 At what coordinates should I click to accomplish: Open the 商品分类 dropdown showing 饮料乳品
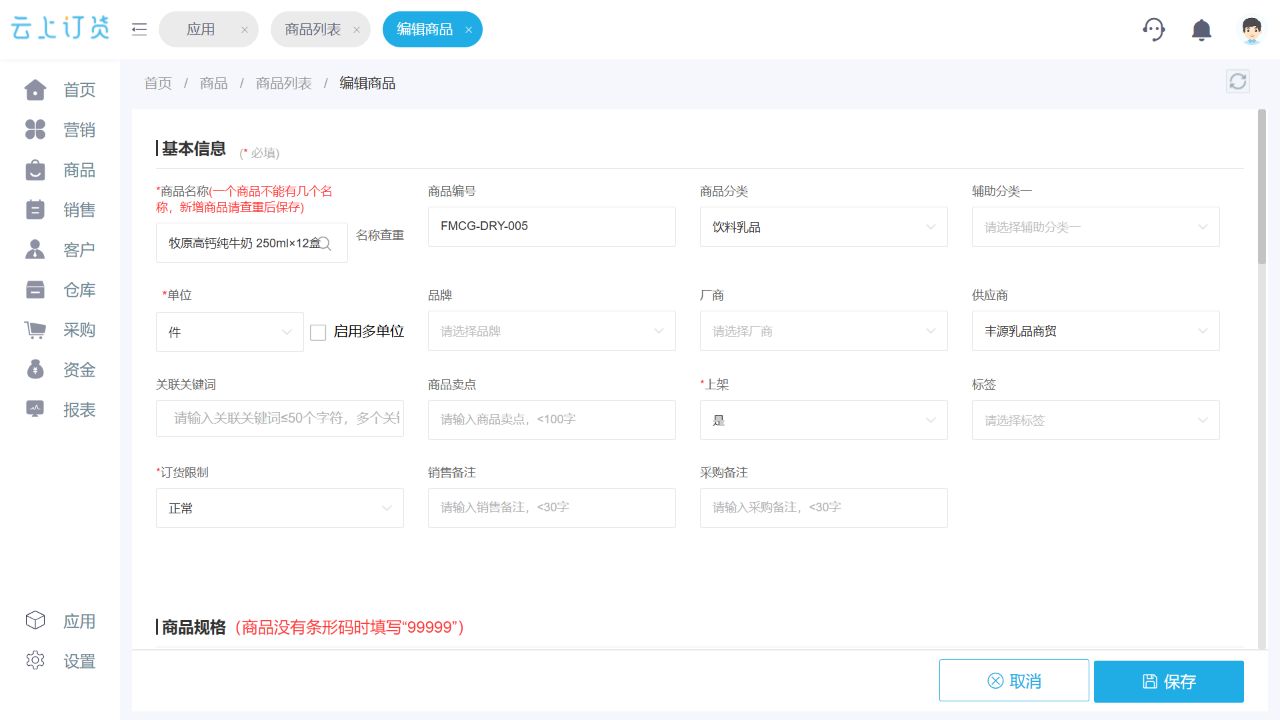coord(824,227)
